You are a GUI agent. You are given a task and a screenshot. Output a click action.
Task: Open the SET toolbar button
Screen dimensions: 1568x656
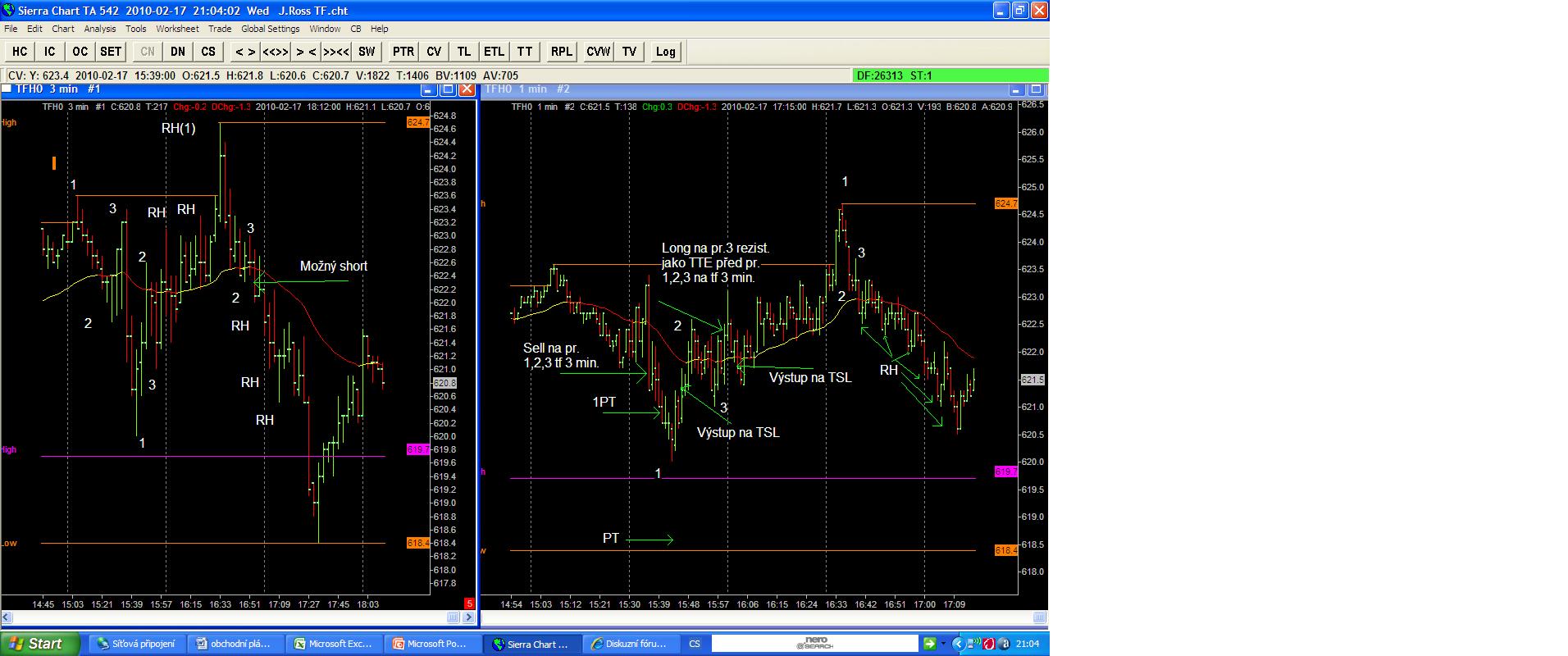pos(111,52)
